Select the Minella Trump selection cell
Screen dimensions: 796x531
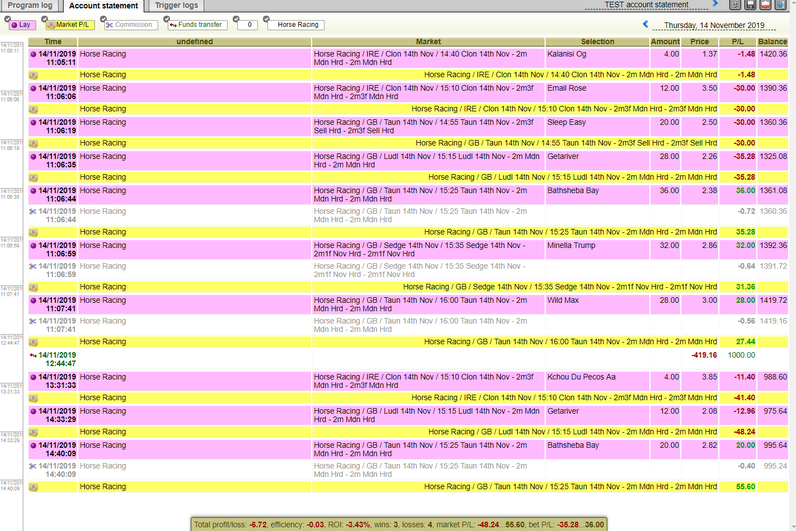[x=598, y=249]
